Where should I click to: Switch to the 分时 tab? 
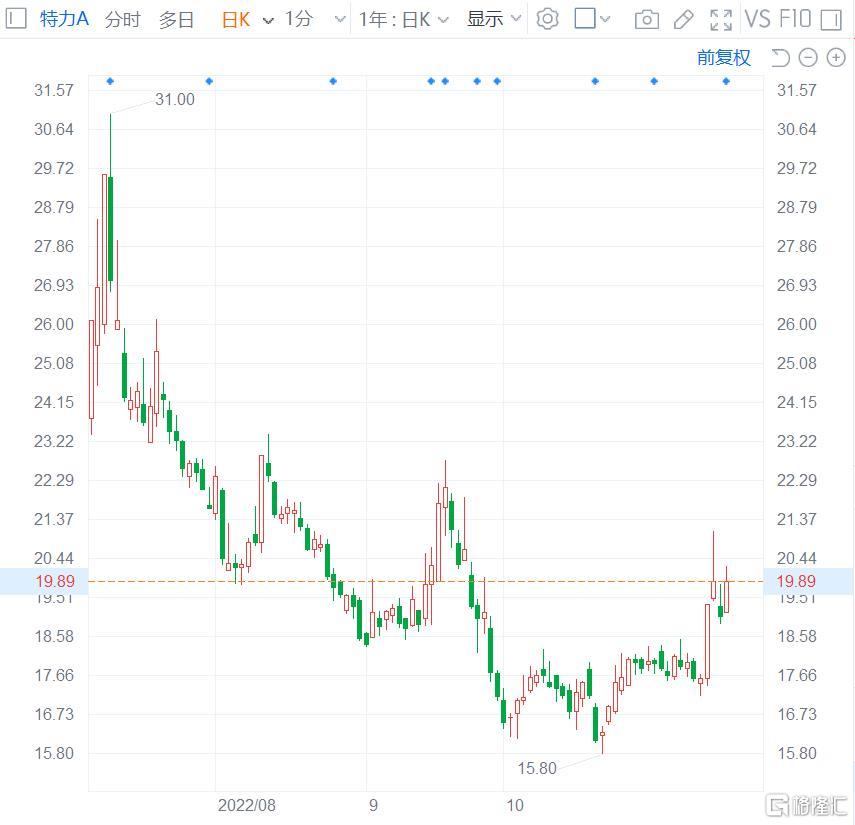[x=123, y=20]
